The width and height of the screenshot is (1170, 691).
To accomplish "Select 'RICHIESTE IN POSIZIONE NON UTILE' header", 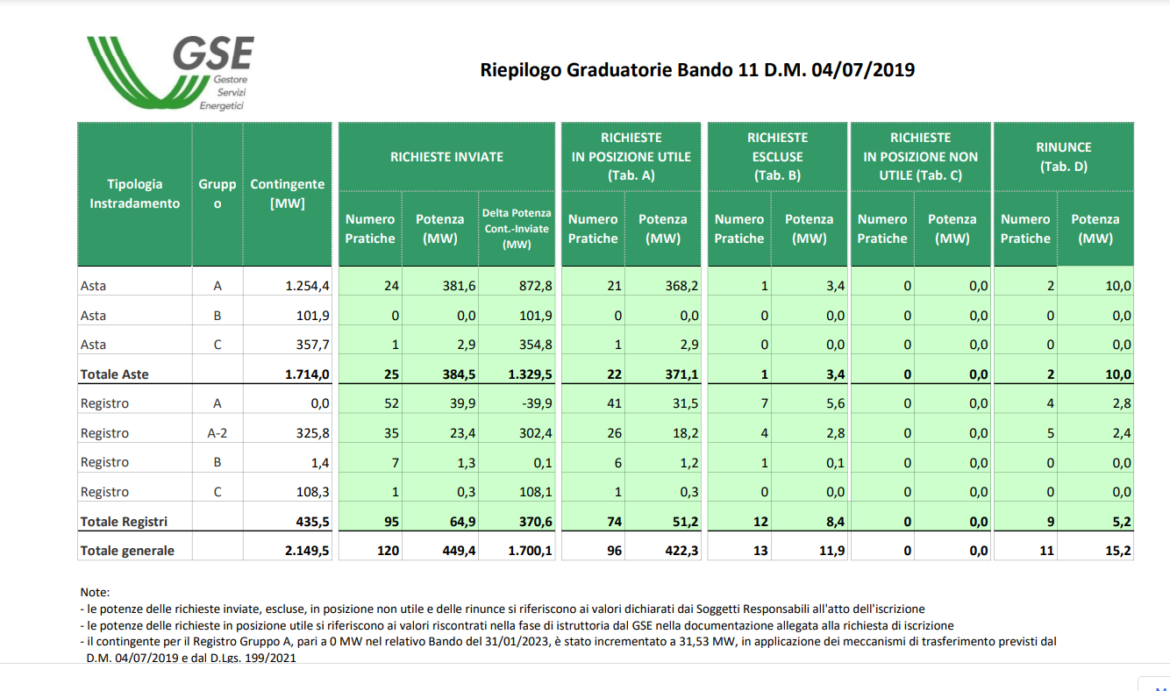I will [920, 156].
